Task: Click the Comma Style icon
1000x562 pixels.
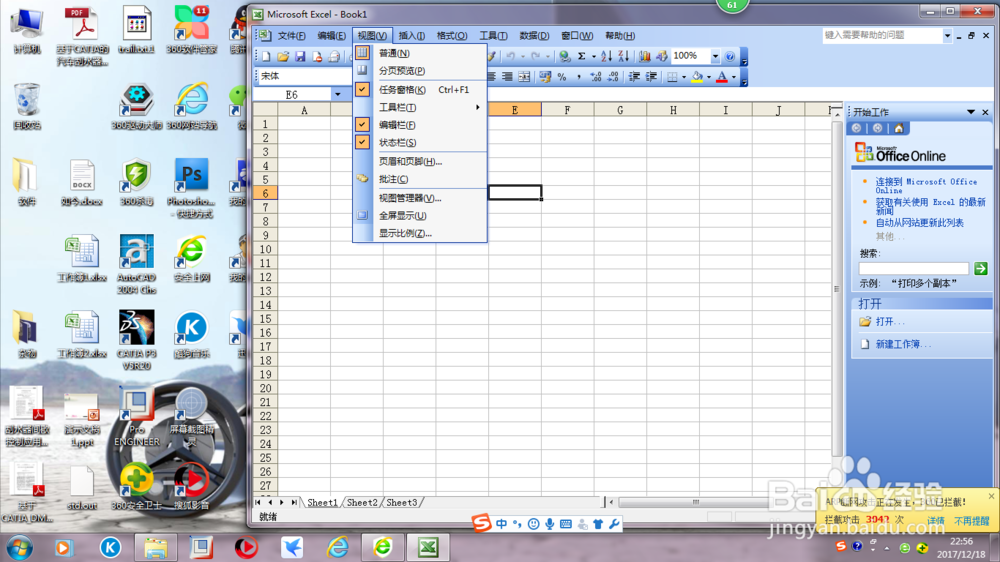Action: pyautogui.click(x=578, y=77)
